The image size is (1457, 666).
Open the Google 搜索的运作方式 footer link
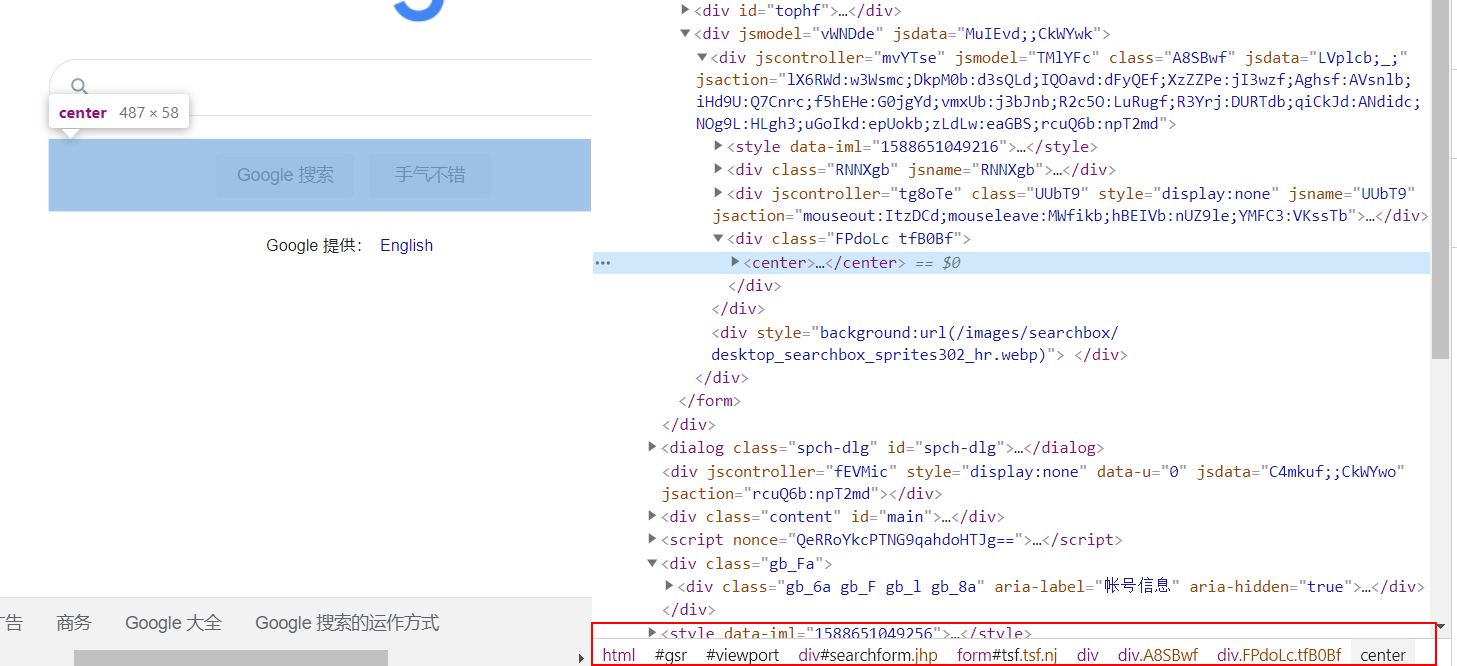347,623
